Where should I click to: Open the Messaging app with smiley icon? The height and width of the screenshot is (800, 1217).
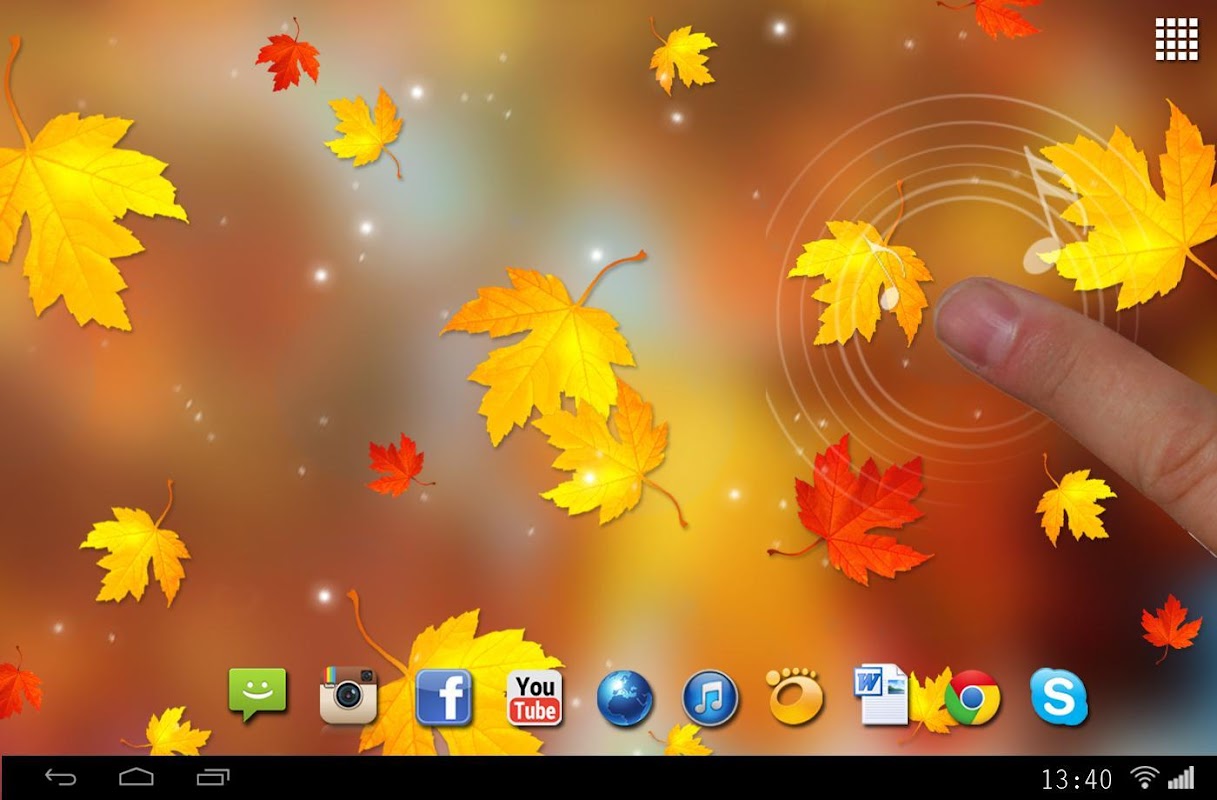coord(257,694)
